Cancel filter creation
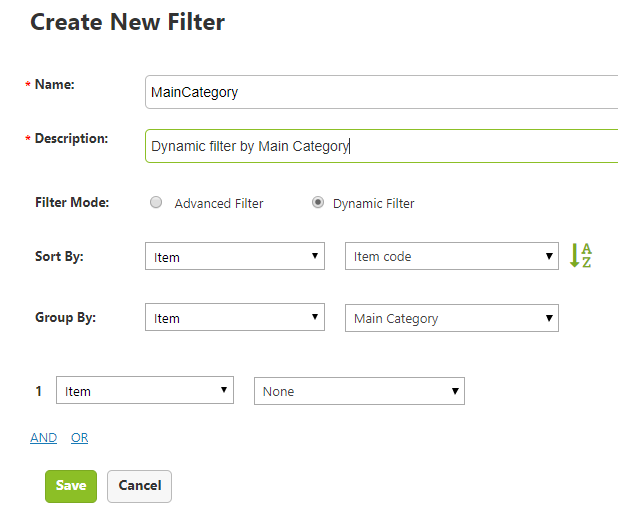 140,486
